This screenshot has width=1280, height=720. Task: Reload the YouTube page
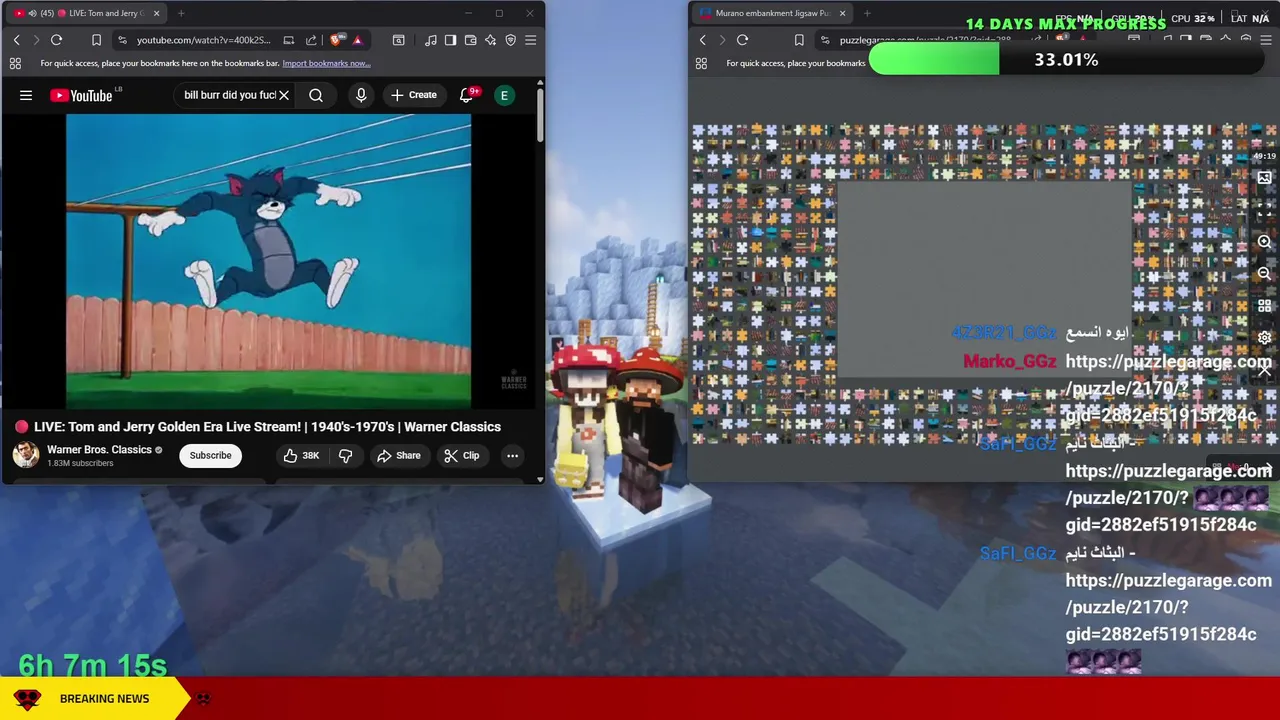click(56, 40)
